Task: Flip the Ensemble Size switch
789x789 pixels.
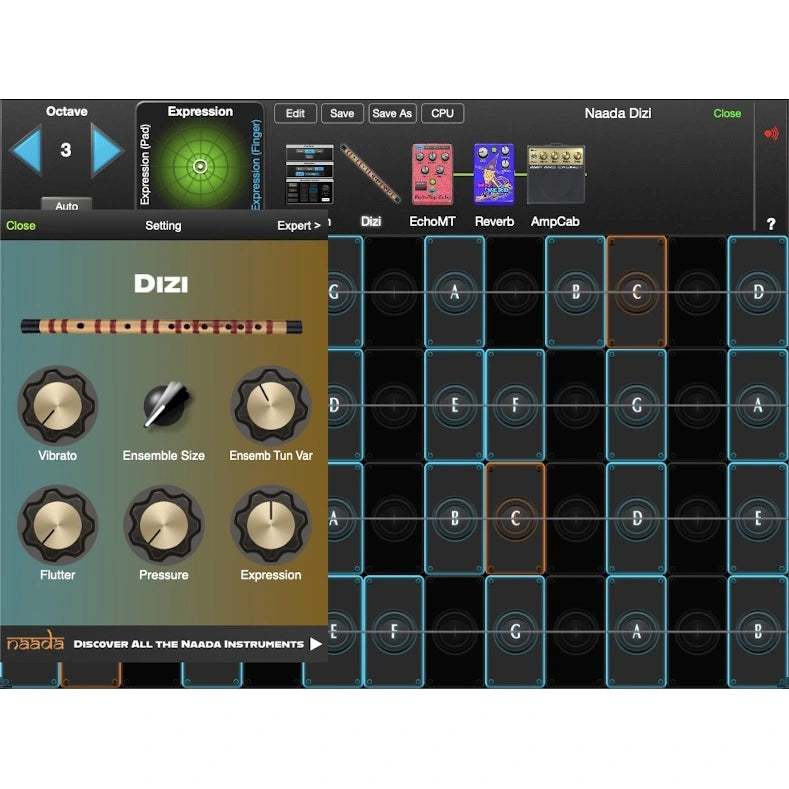Action: click(x=165, y=404)
